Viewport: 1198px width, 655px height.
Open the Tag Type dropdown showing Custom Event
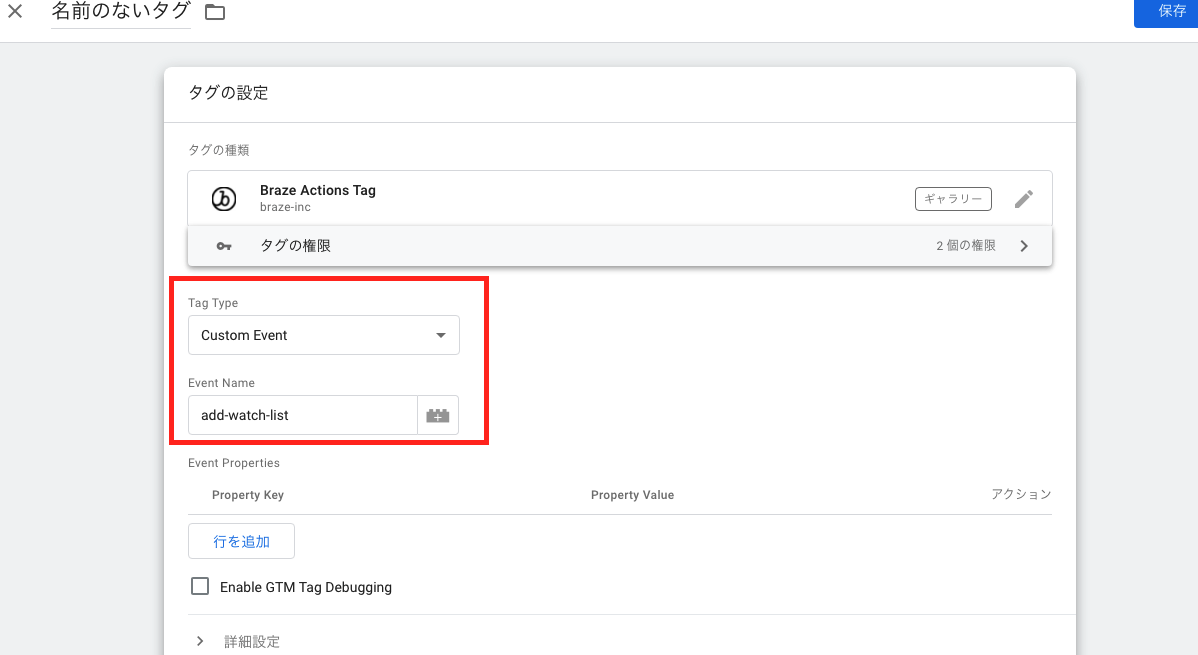tap(323, 334)
